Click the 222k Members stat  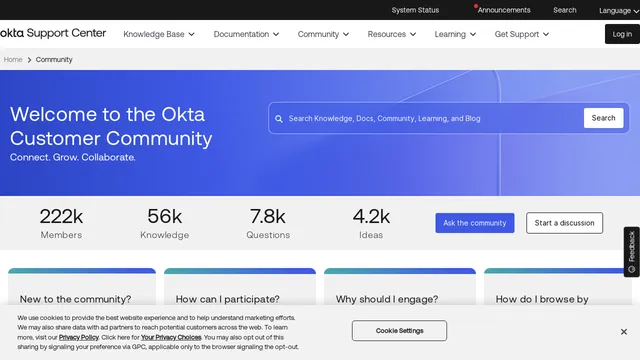(61, 223)
